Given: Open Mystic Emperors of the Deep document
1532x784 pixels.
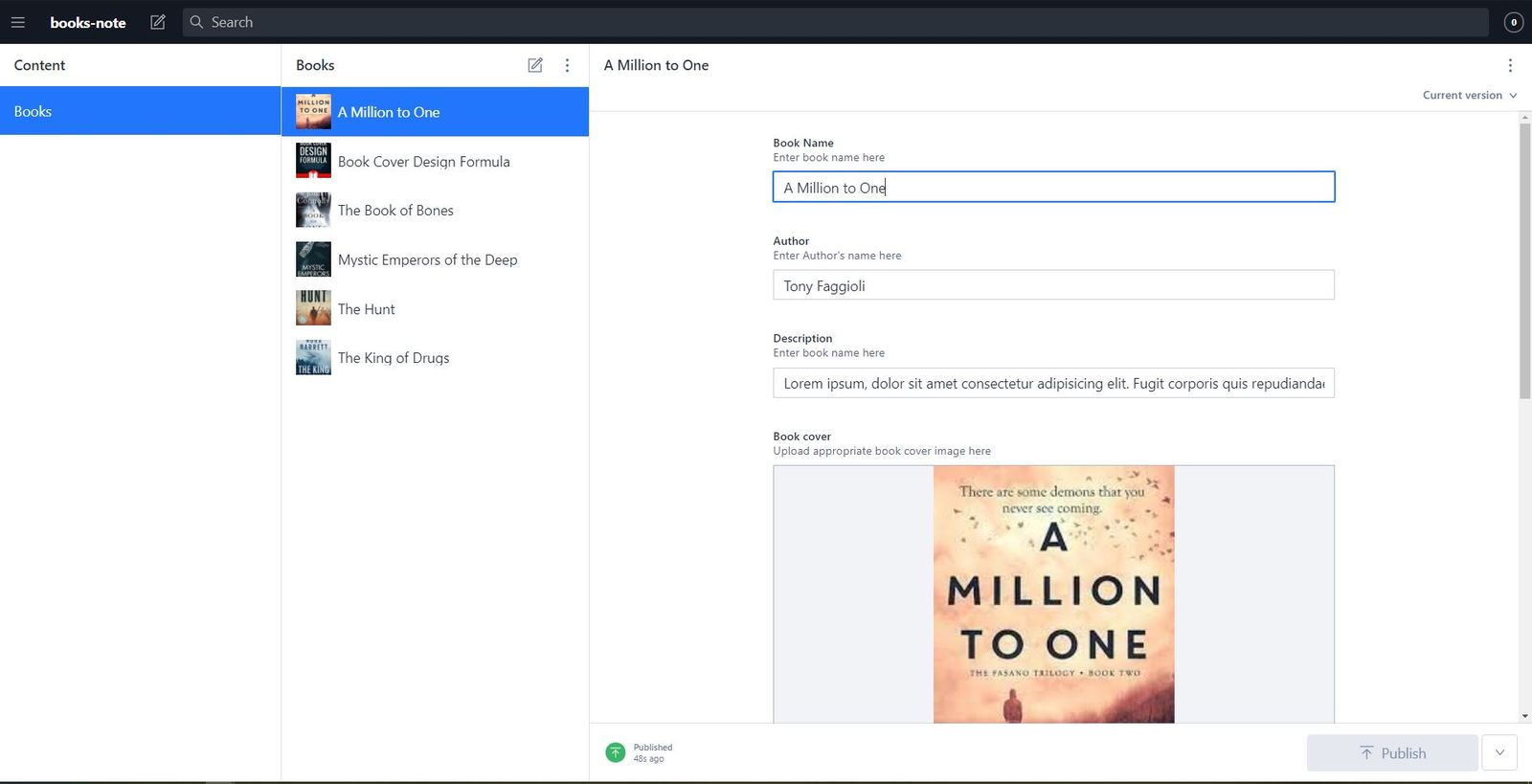Looking at the screenshot, I should point(435,259).
